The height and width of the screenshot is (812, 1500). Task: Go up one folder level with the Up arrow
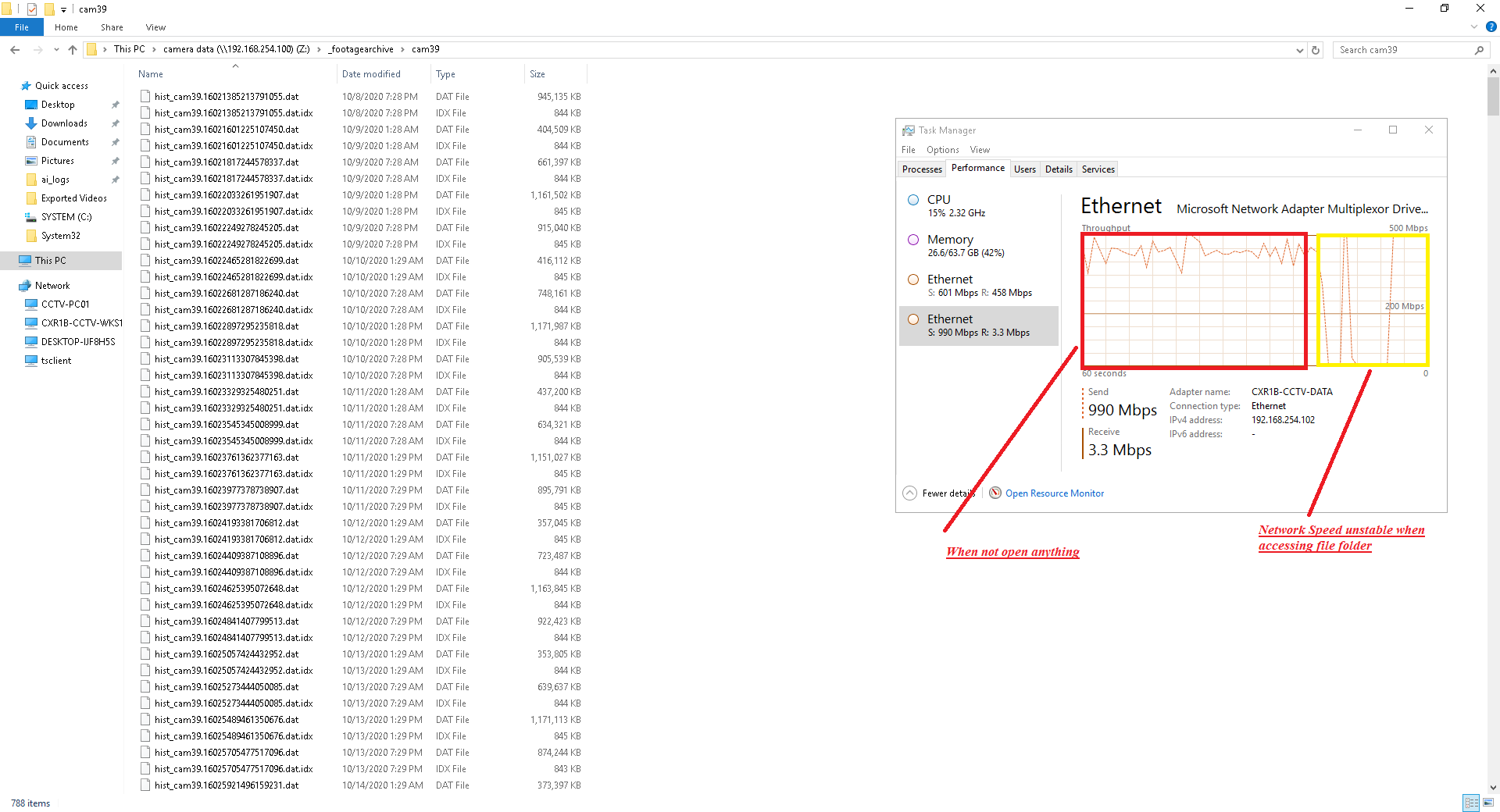[72, 49]
